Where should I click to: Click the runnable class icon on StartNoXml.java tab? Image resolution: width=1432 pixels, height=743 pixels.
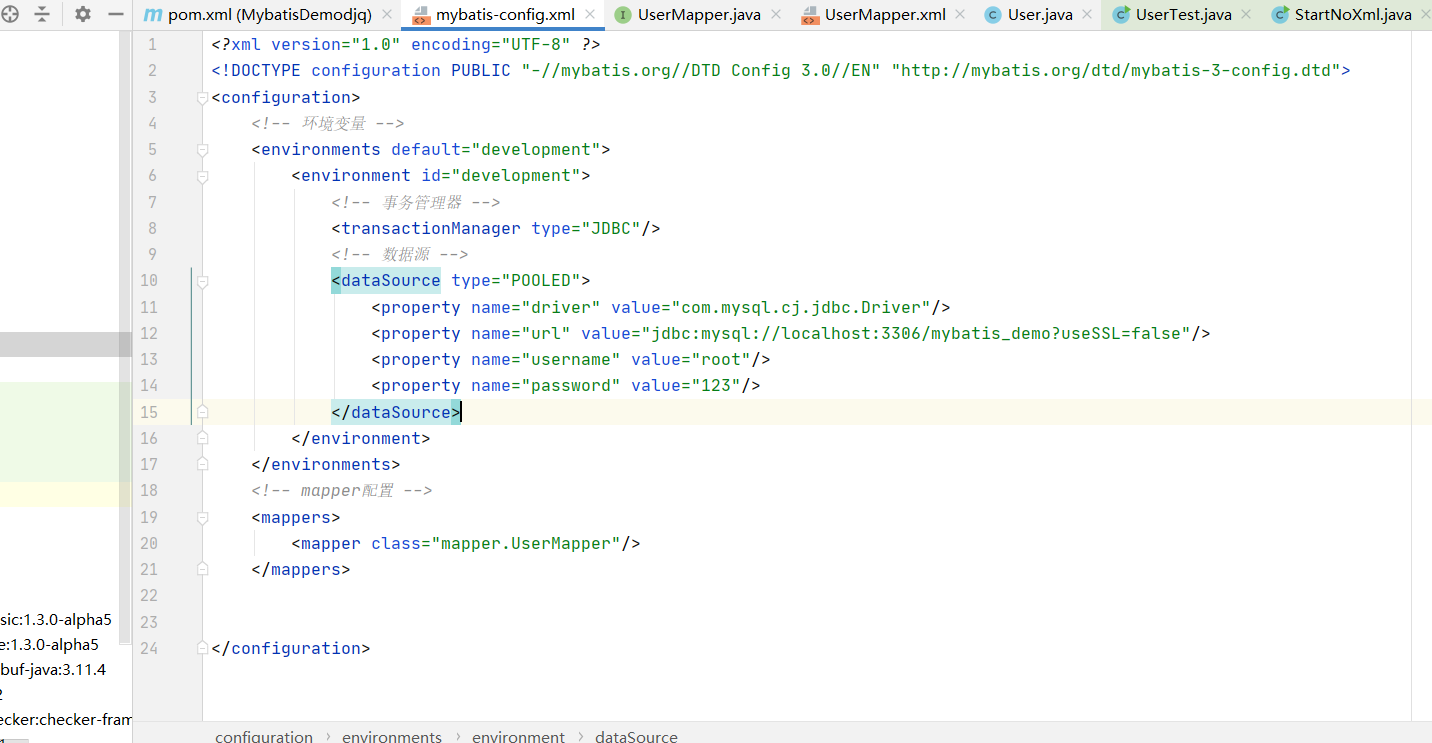point(1280,15)
